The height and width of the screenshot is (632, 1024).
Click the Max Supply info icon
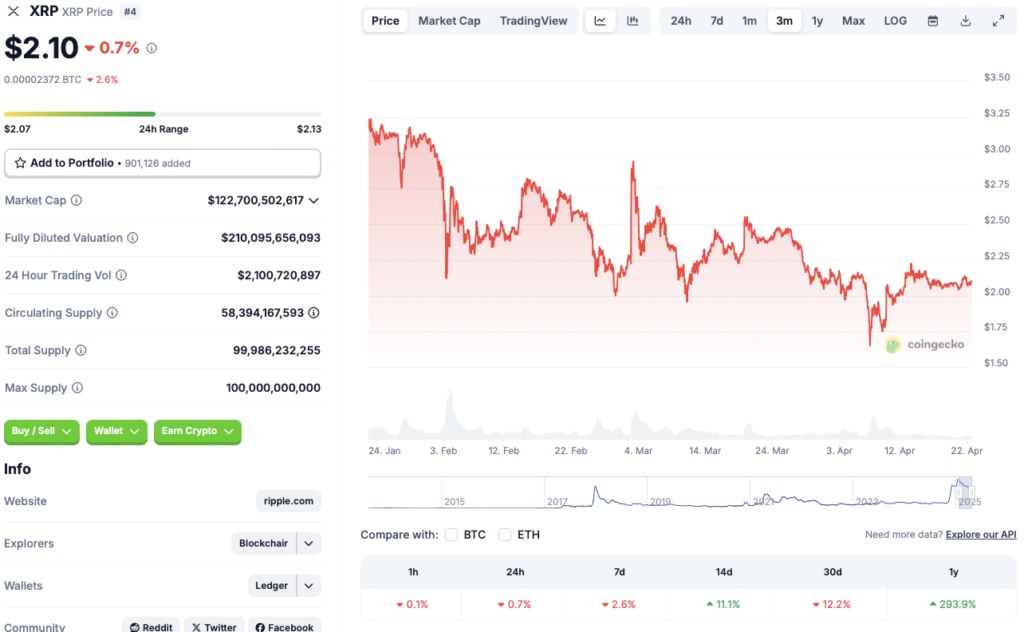77,388
